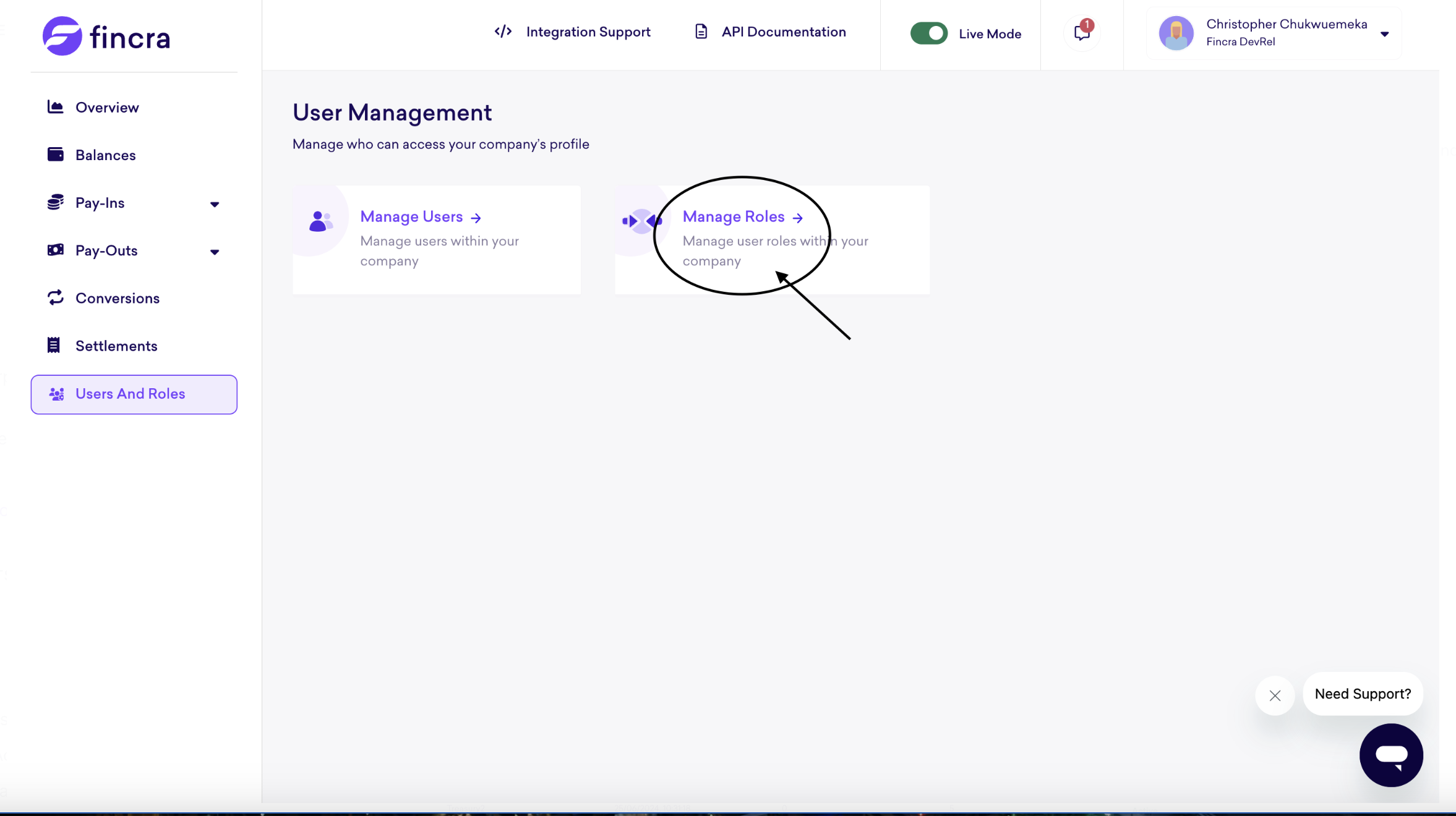
Task: Click the Need Support? bubble
Action: [1363, 694]
